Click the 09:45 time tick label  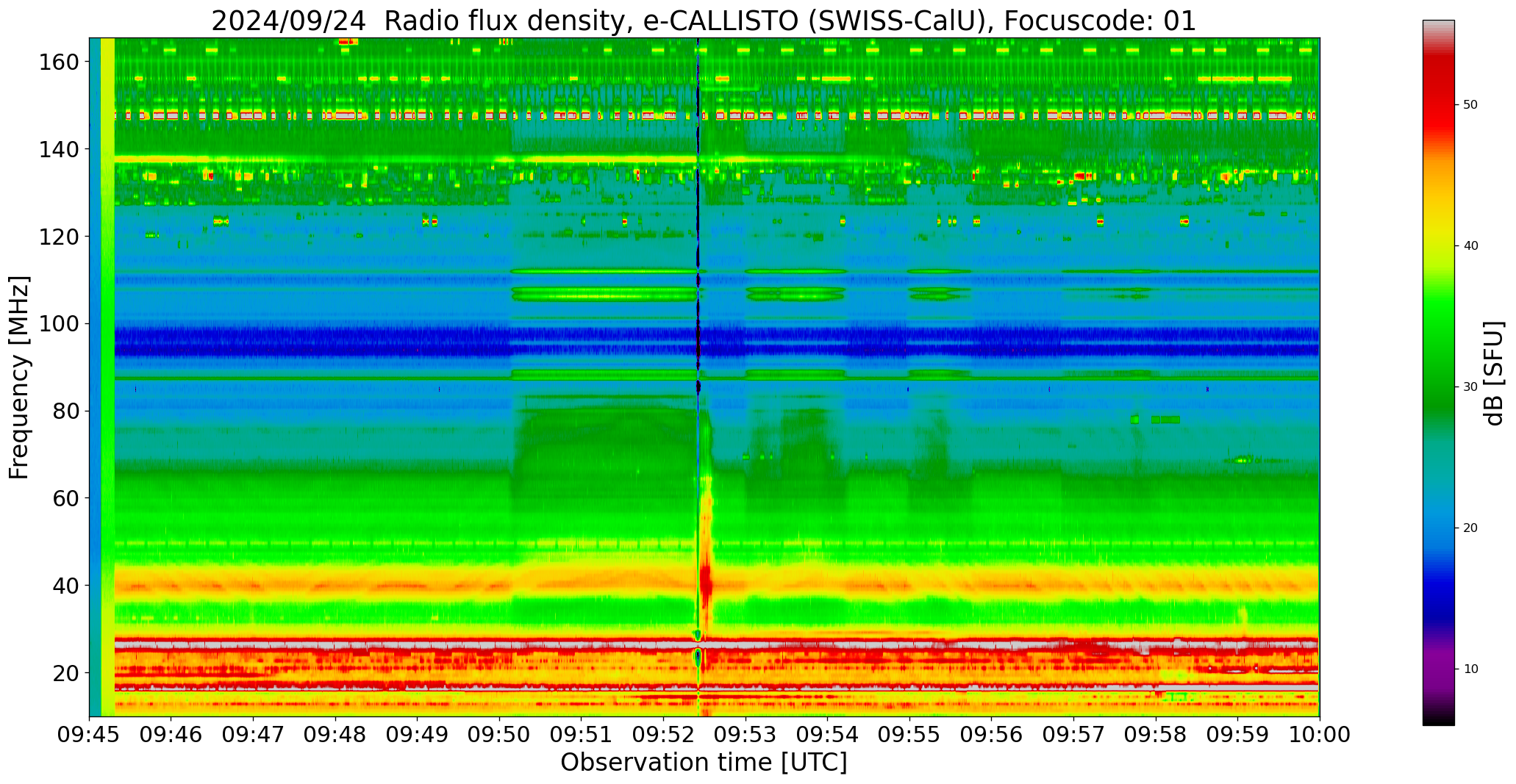click(90, 735)
